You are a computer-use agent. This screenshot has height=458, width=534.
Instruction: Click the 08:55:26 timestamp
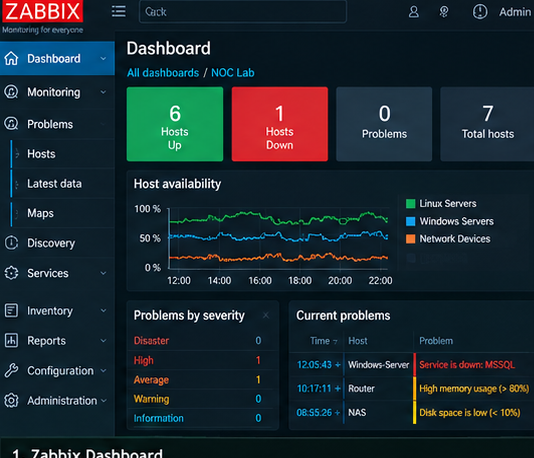[314, 413]
